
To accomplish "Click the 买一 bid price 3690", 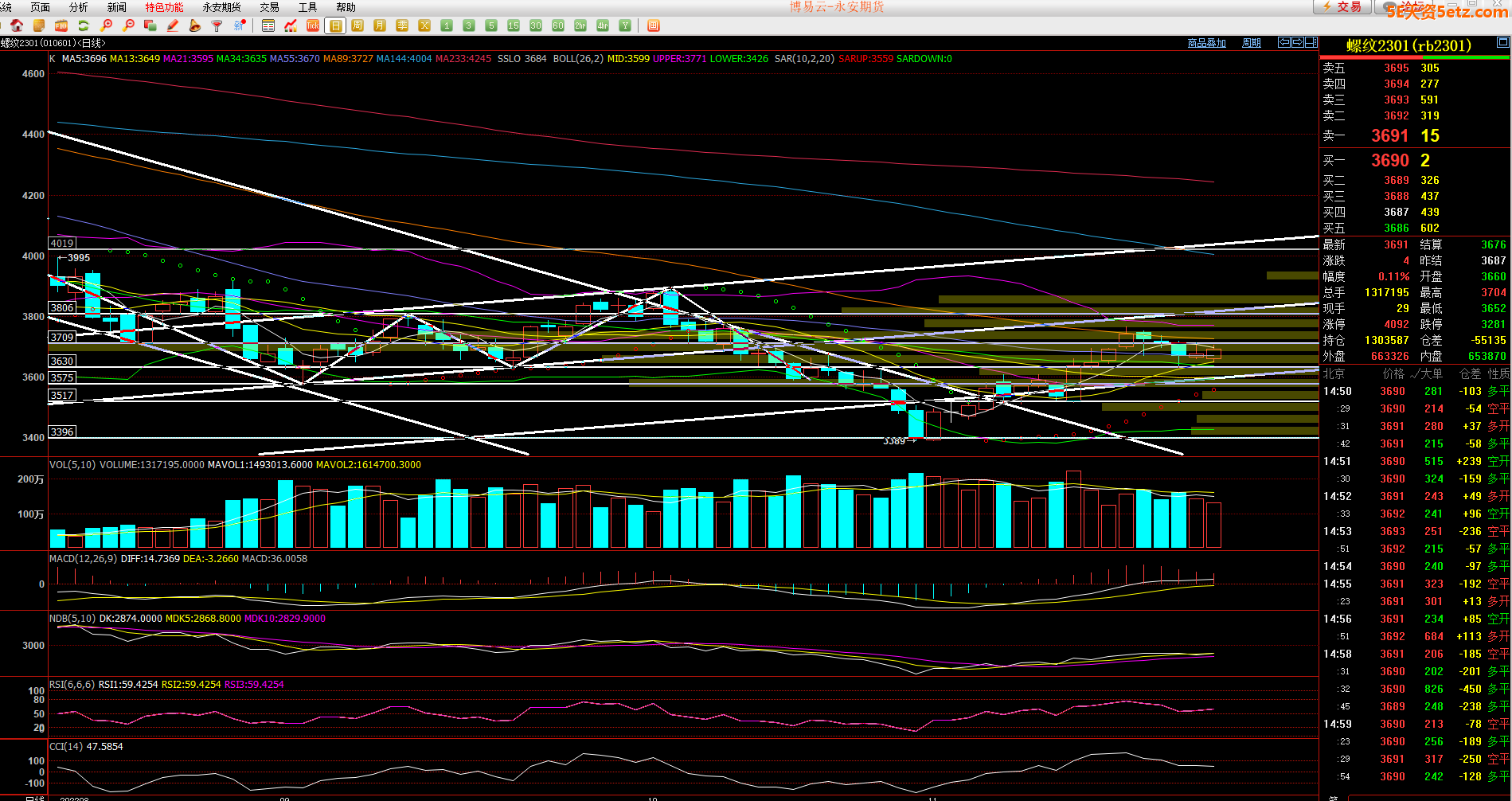I will point(1390,161).
